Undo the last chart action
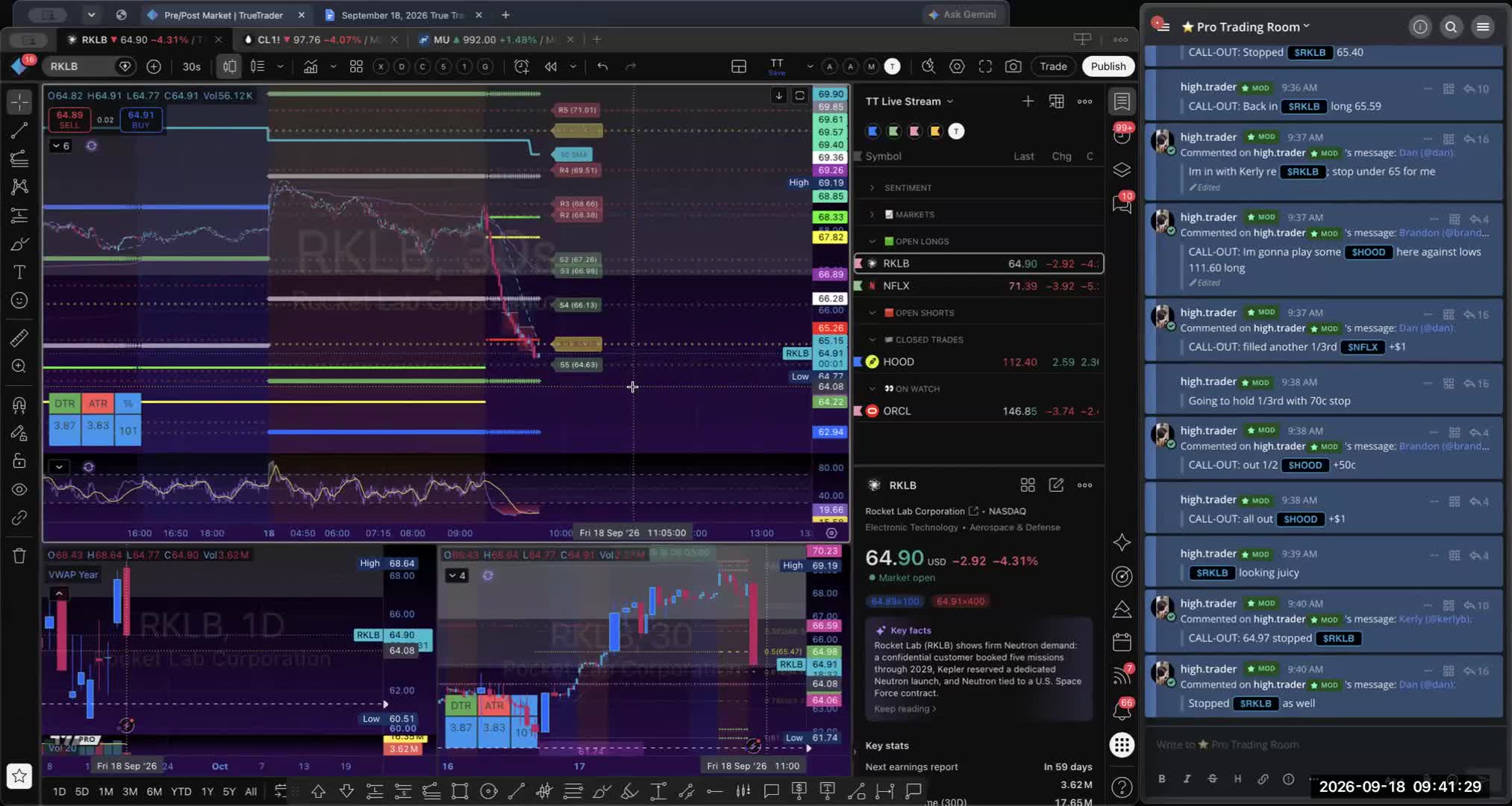1512x806 pixels. coord(602,66)
